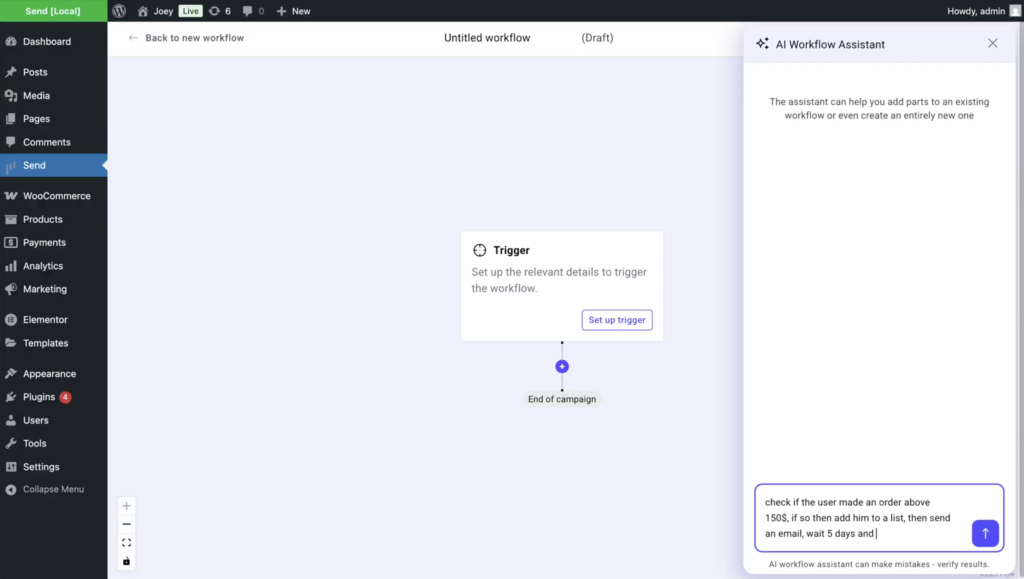Click the Appearance paintbrush icon
Image resolution: width=1024 pixels, height=579 pixels.
point(11,374)
